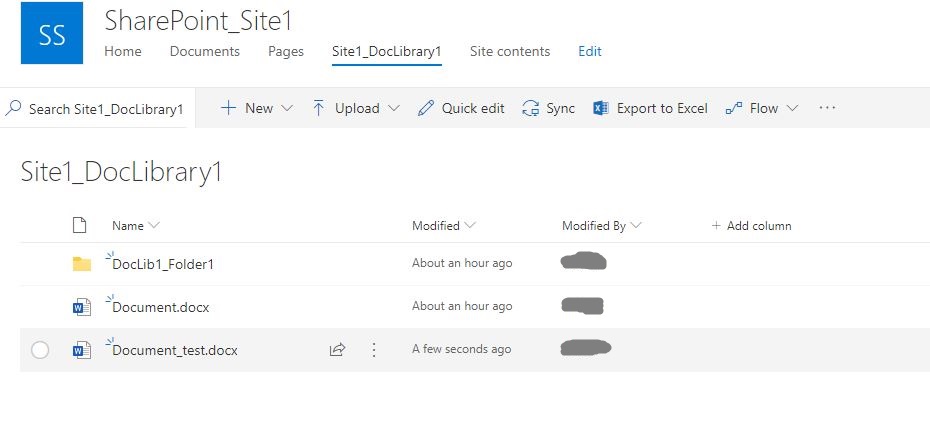Viewport: 930px width, 439px height.
Task: Click 'About an hour ago' for Document.docx
Action: coord(462,306)
